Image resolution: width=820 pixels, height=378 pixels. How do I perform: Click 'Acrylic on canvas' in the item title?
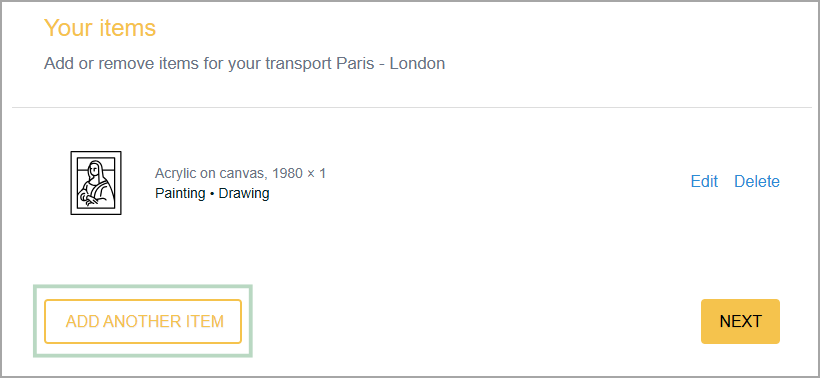211,173
